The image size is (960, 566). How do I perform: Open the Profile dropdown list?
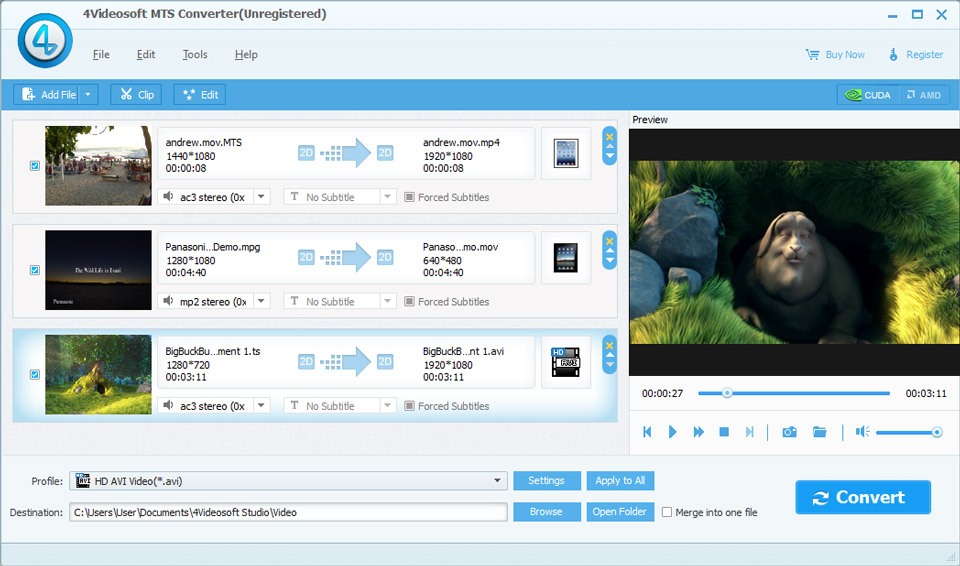coord(288,481)
